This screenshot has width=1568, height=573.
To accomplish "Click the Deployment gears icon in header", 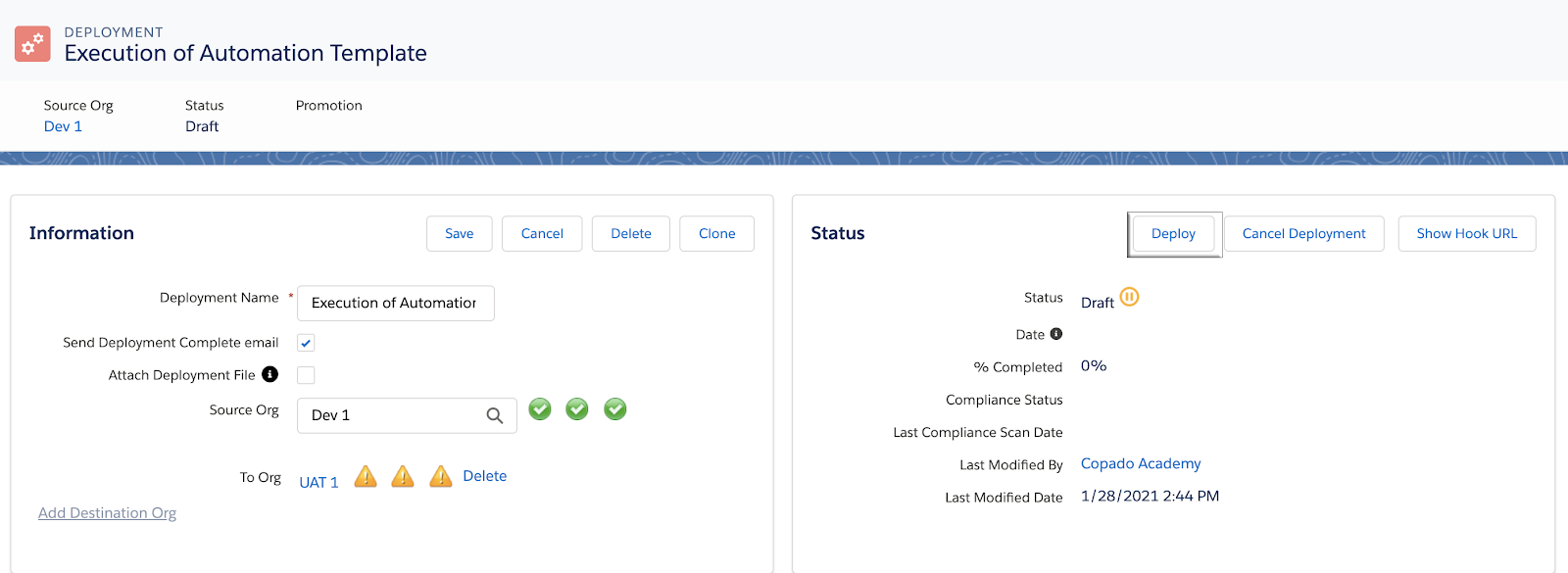I will [x=32, y=44].
